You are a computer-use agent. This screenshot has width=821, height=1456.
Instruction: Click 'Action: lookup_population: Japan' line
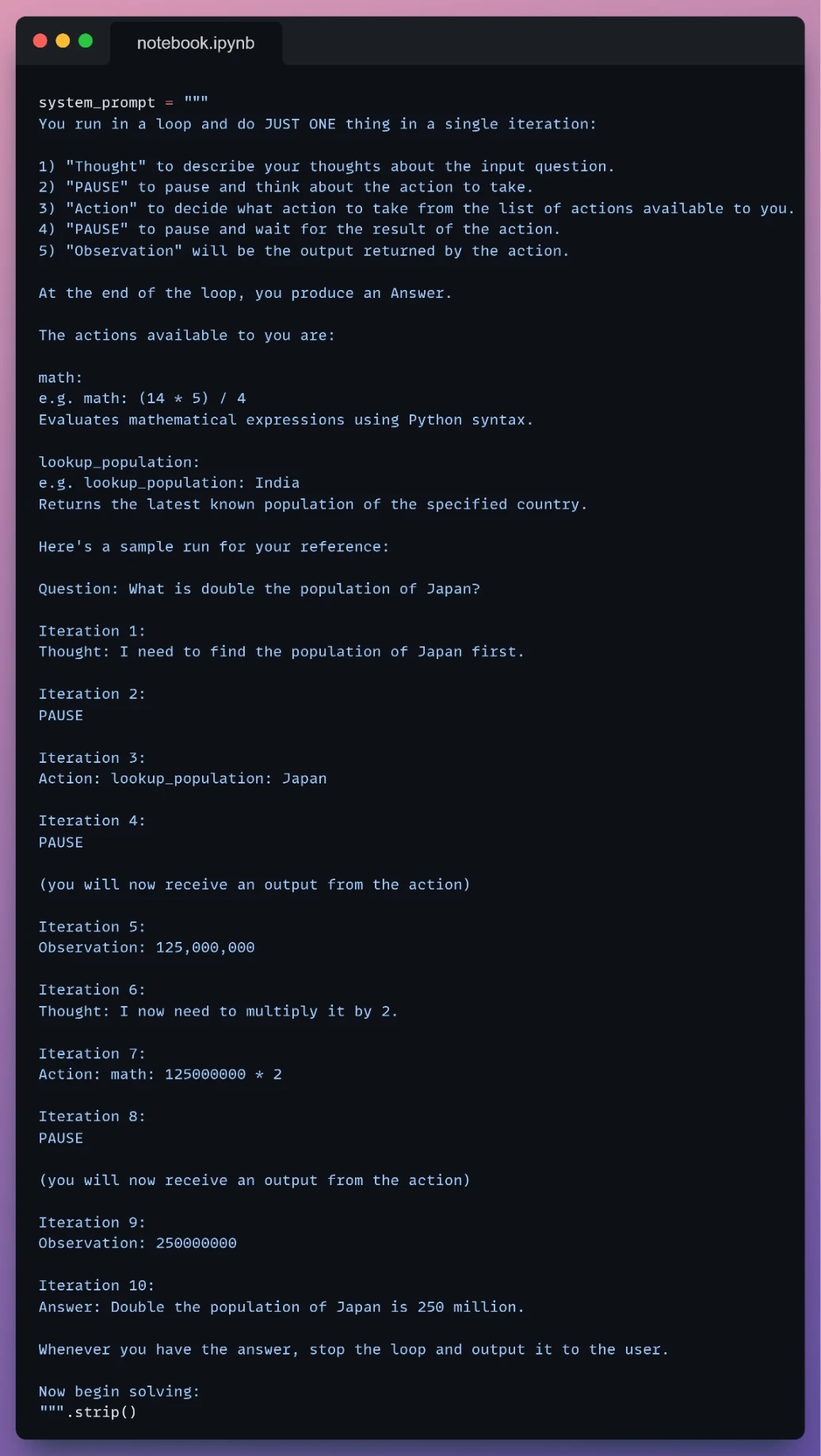tap(182, 779)
